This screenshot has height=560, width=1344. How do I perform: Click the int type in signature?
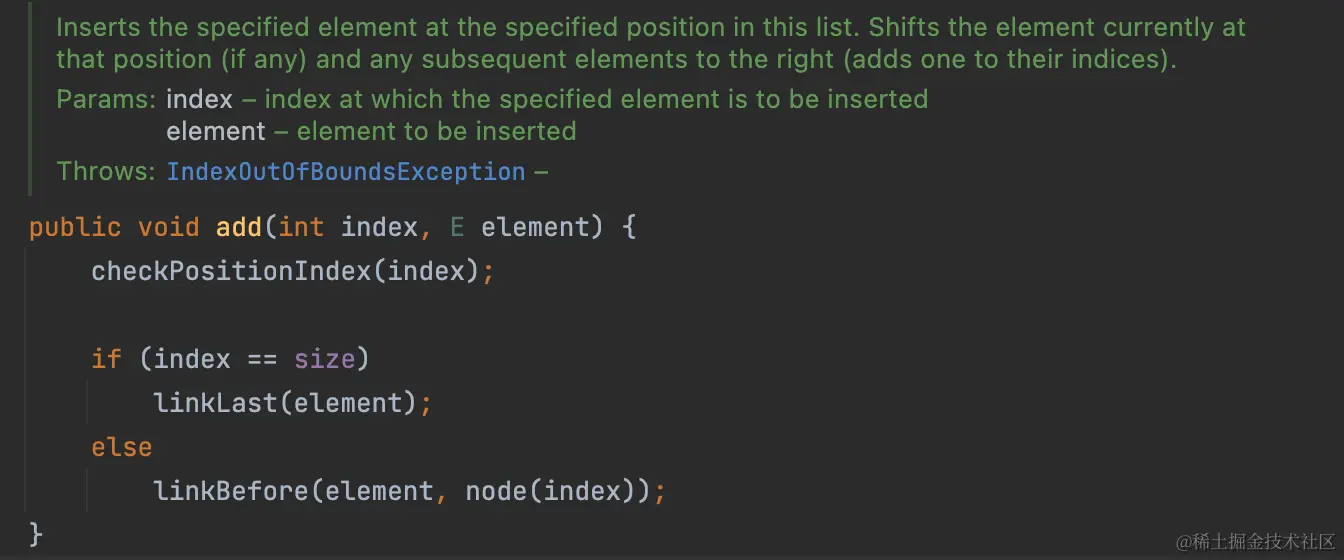click(301, 227)
